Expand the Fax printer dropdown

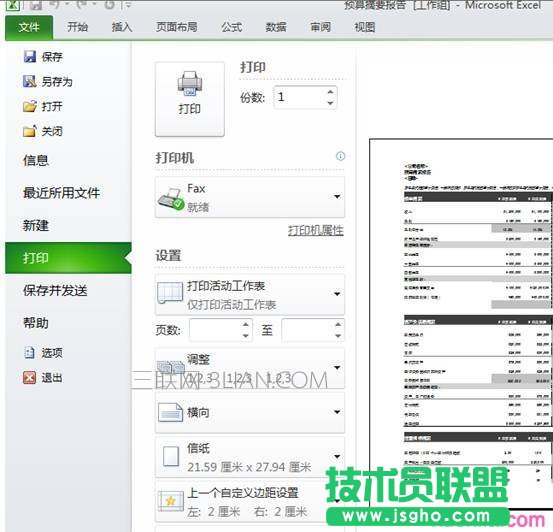[x=337, y=197]
